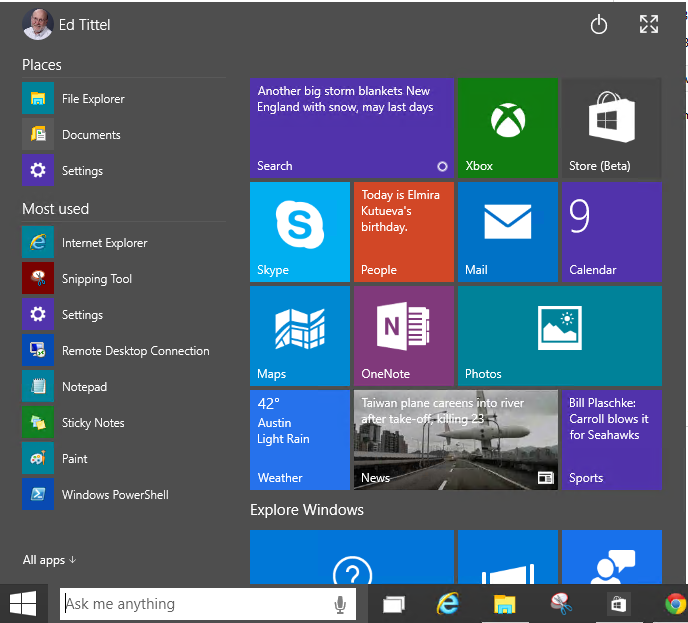Click the power button icon
688x623 pixels.
coord(598,25)
